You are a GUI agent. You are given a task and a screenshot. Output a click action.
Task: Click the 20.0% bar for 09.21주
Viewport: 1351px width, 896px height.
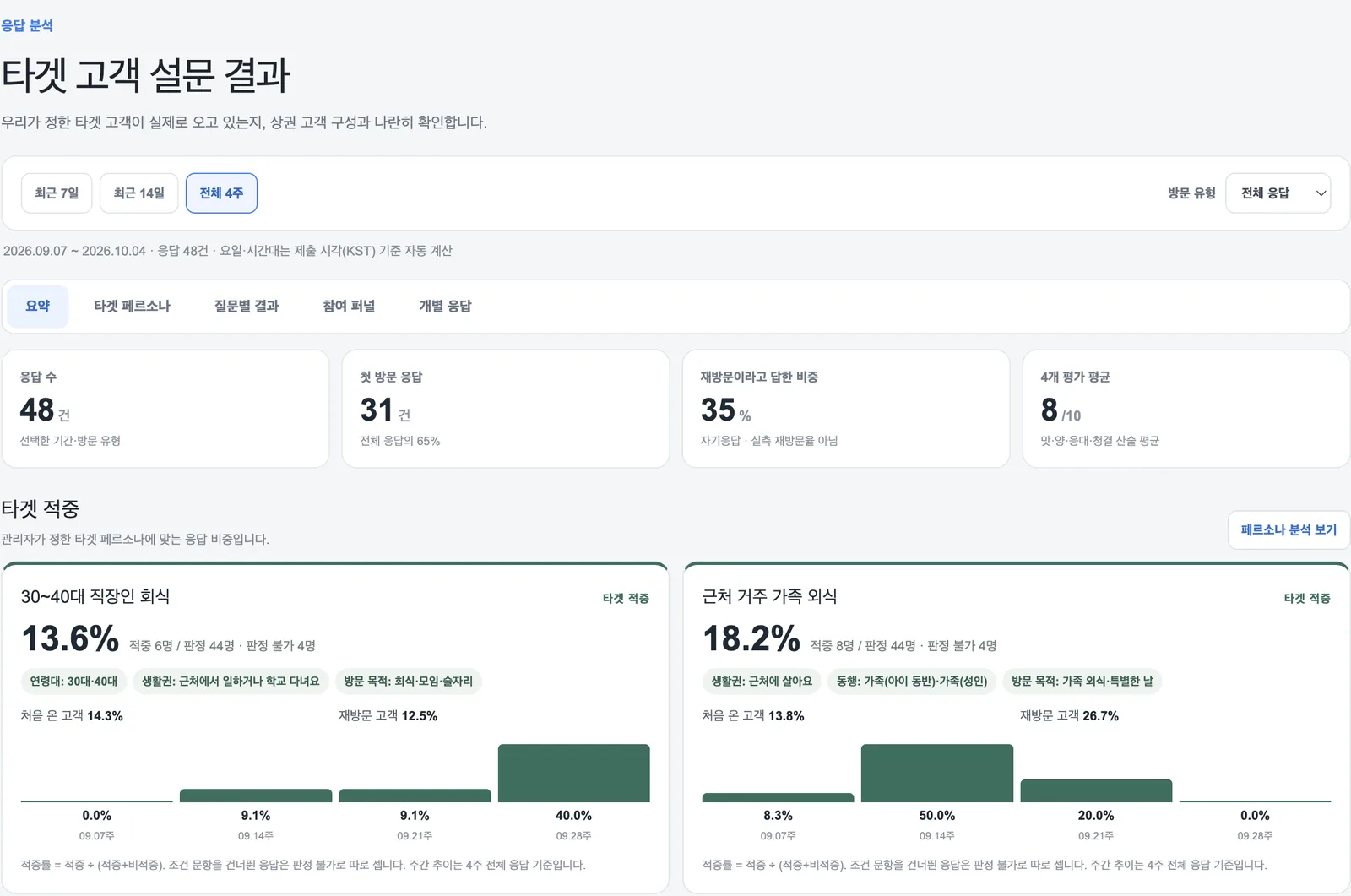1096,790
